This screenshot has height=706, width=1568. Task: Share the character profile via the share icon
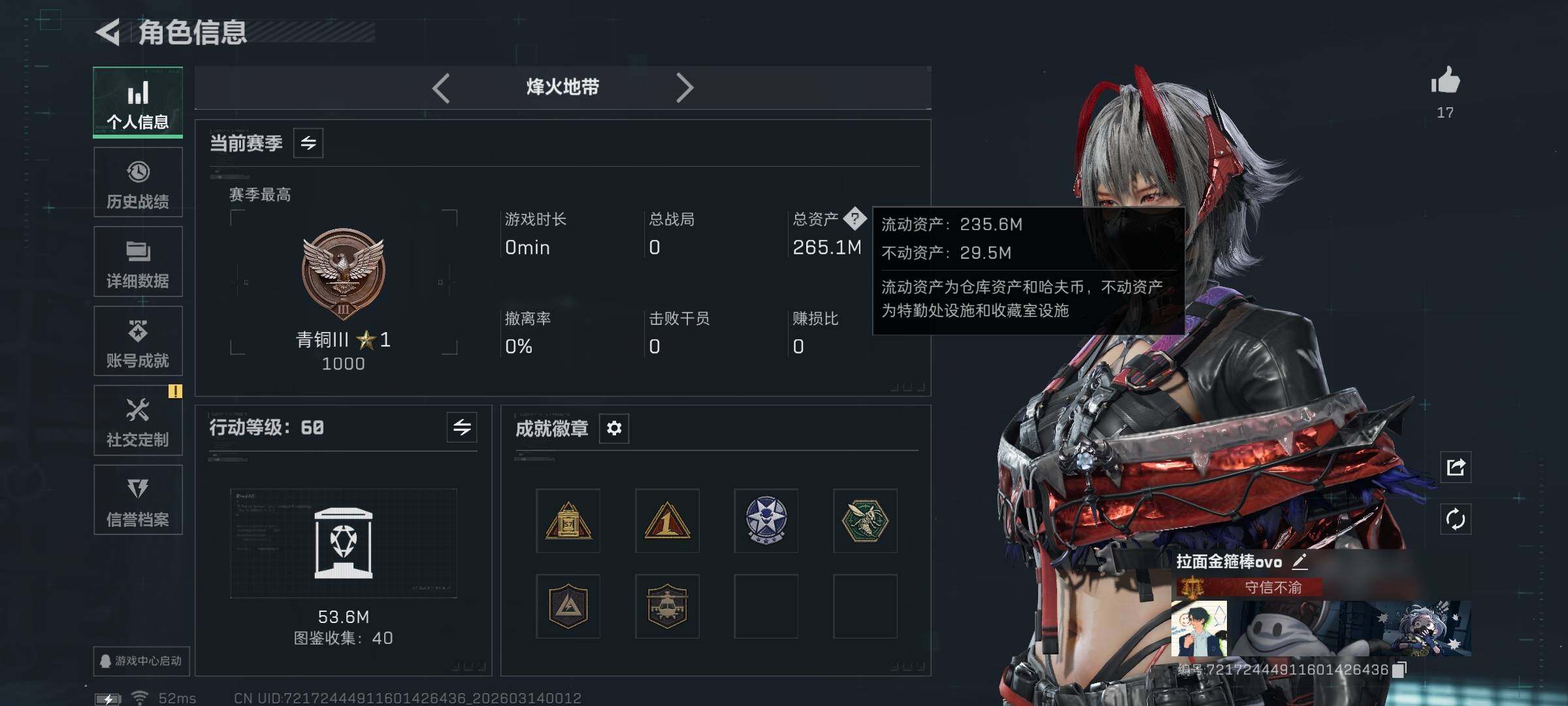(x=1456, y=467)
